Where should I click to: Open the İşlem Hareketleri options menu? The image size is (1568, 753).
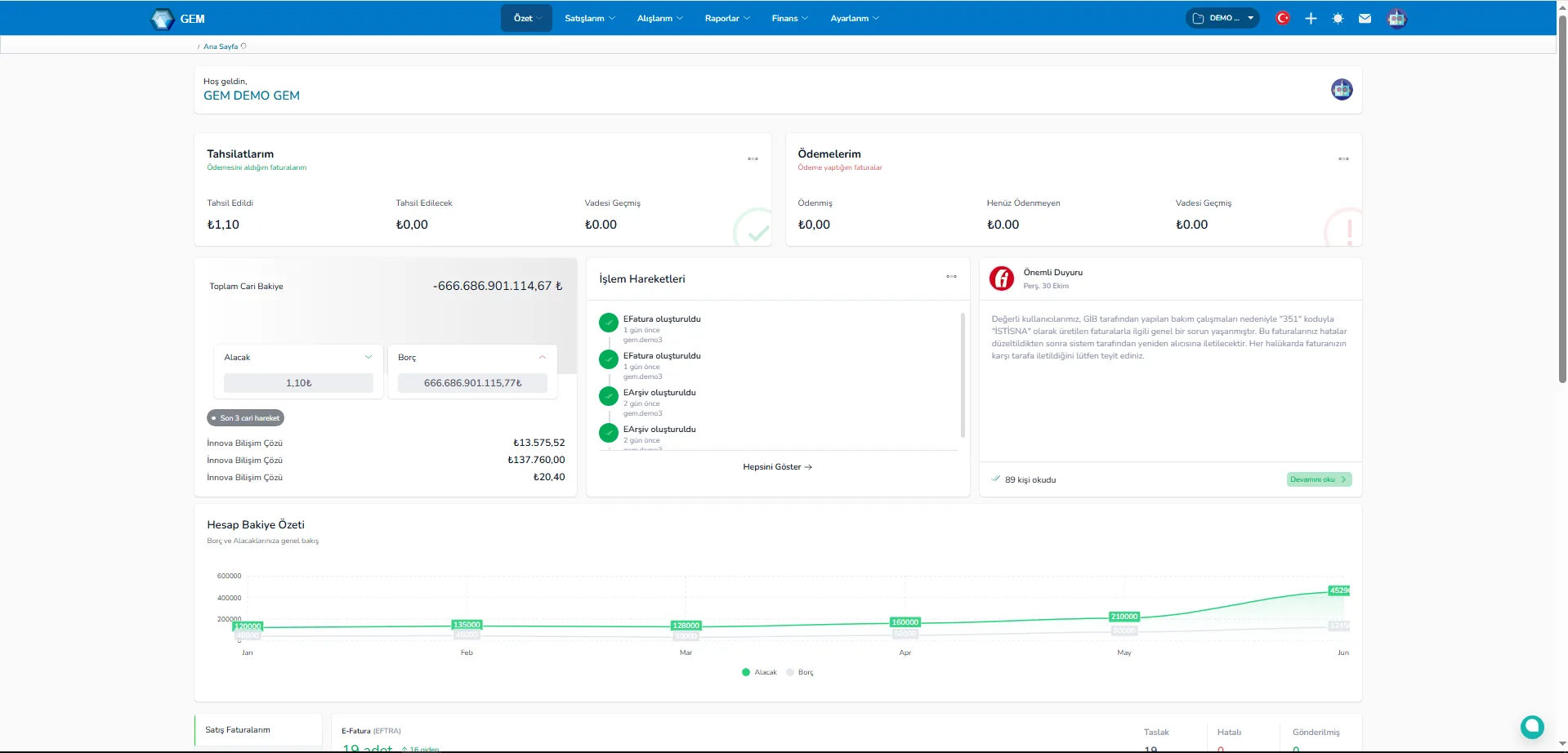[x=951, y=277]
